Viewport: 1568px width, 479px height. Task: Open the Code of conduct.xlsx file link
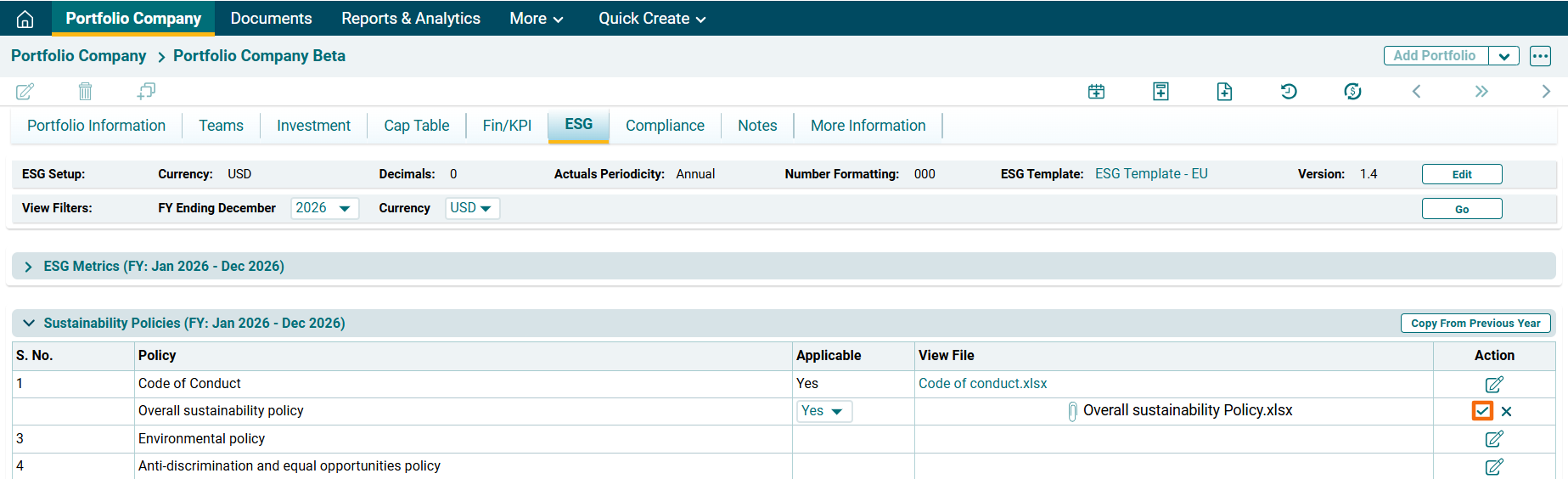coord(982,384)
